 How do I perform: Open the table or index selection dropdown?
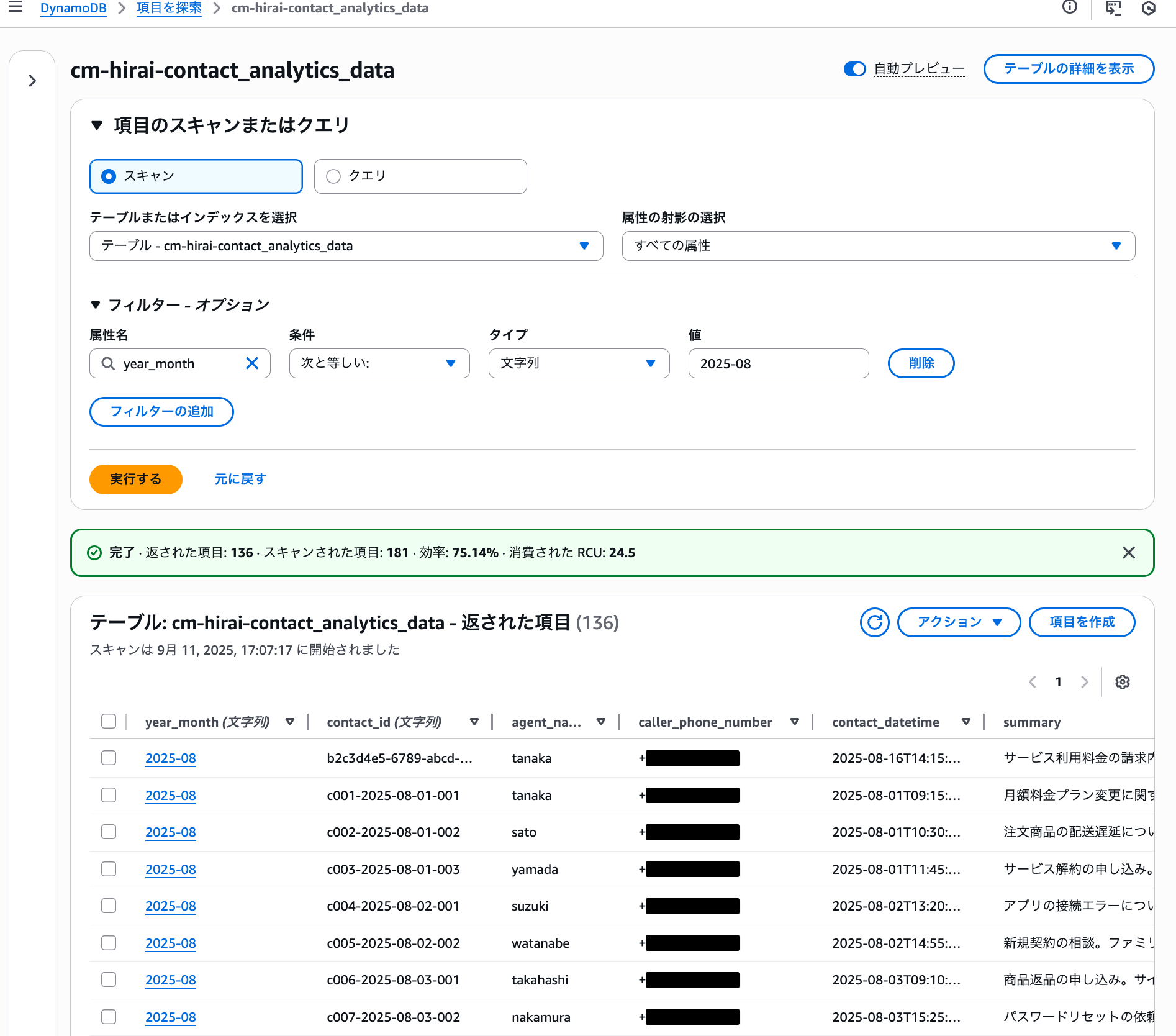(x=346, y=246)
